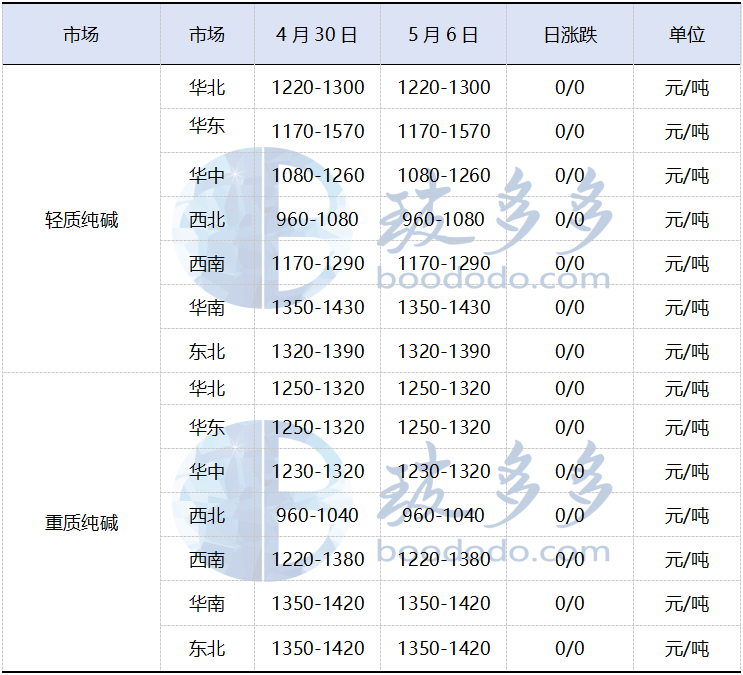Image resolution: width=743 pixels, height=675 pixels.
Task: Click 1350-1430 in the 4月30日 column
Action: [317, 308]
